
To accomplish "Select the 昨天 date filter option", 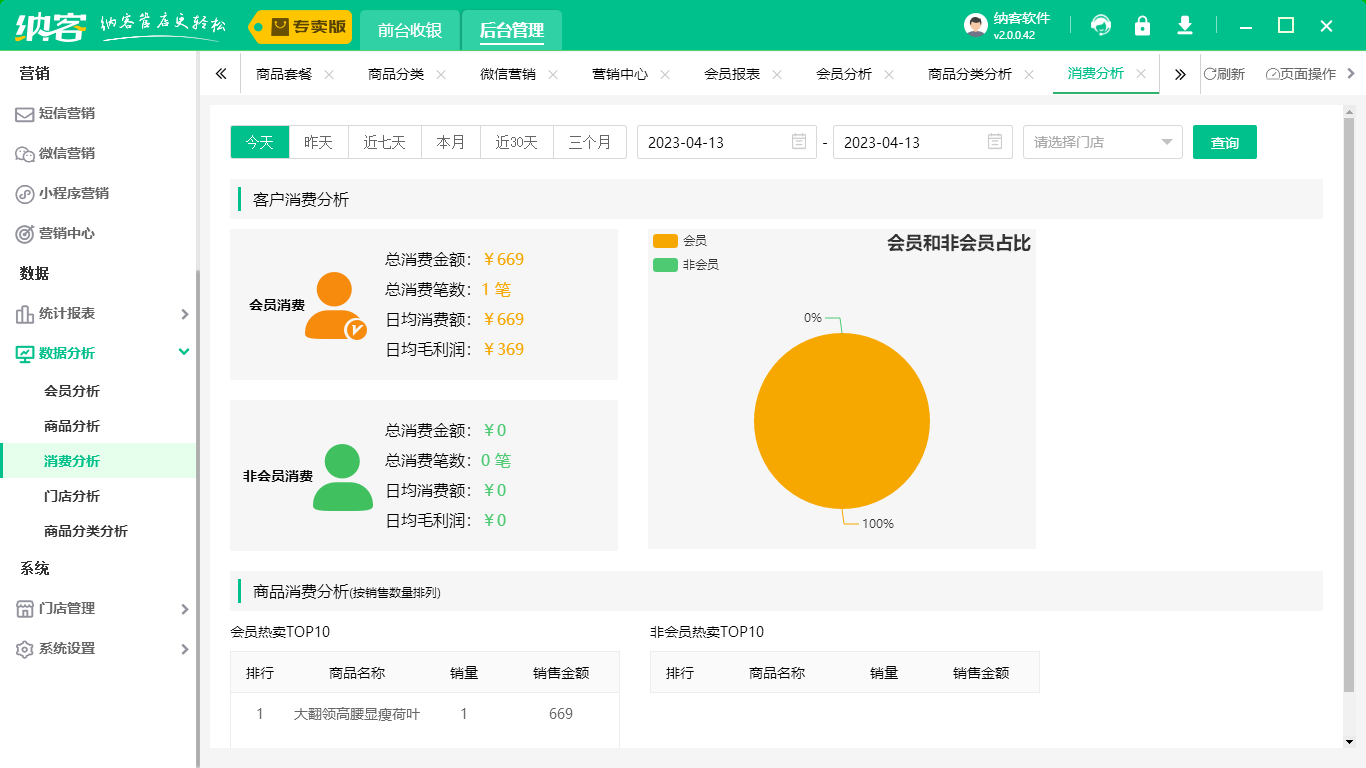I will 317,142.
